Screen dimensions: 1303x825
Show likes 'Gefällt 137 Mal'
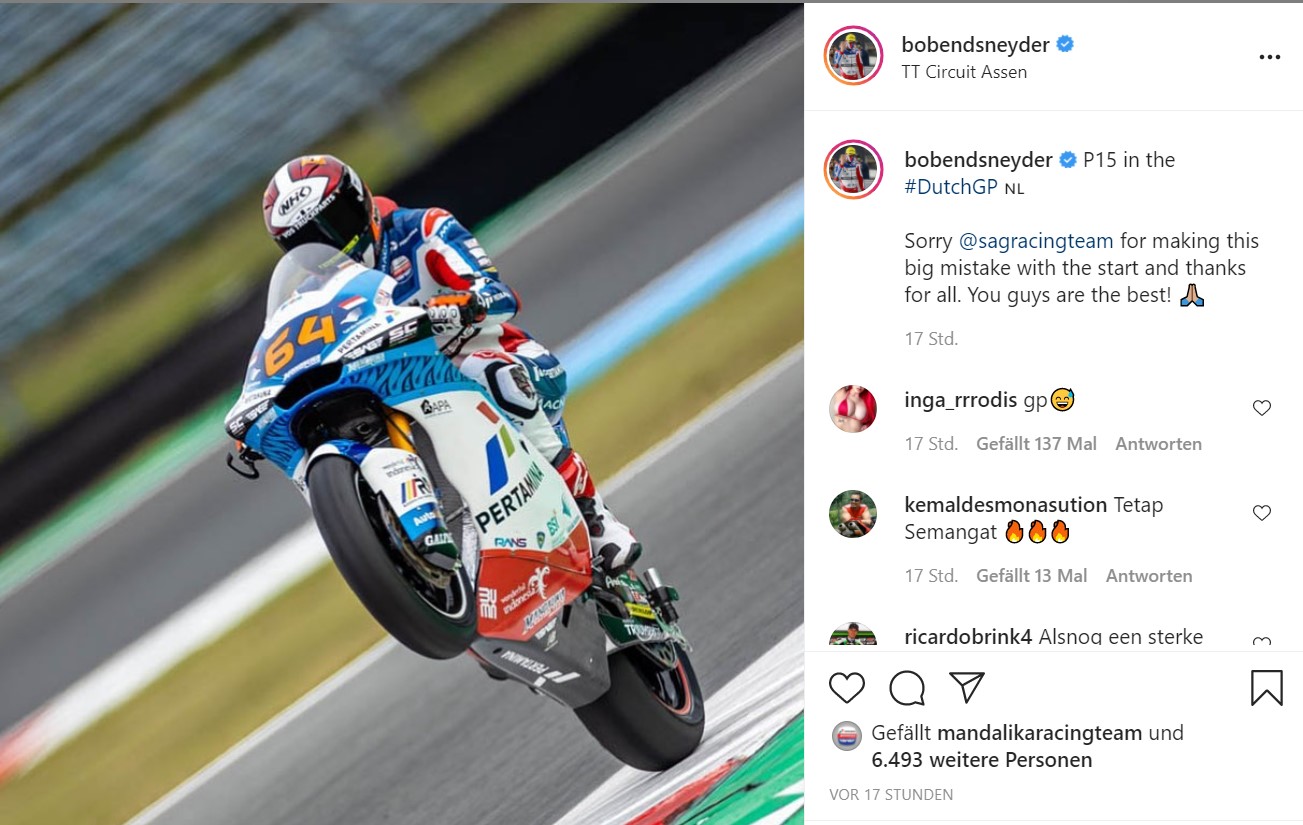click(1037, 444)
